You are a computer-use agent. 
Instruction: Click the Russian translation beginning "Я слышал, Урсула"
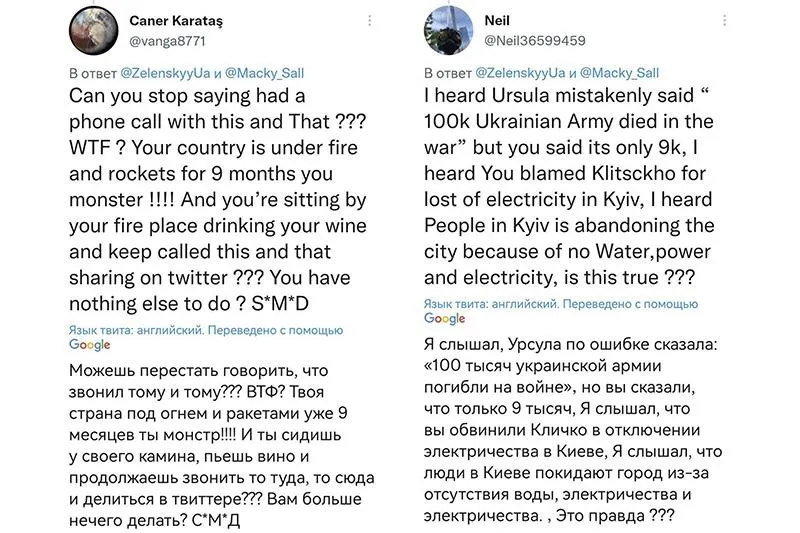click(573, 430)
